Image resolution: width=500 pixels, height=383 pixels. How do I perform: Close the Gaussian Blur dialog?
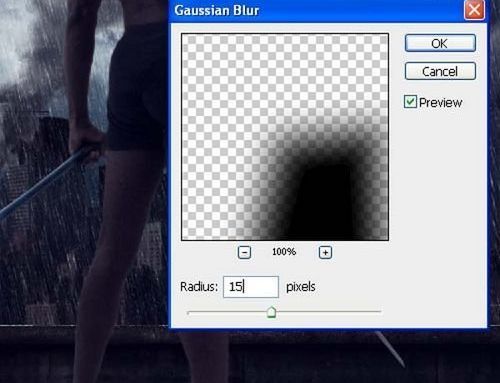pyautogui.click(x=474, y=10)
